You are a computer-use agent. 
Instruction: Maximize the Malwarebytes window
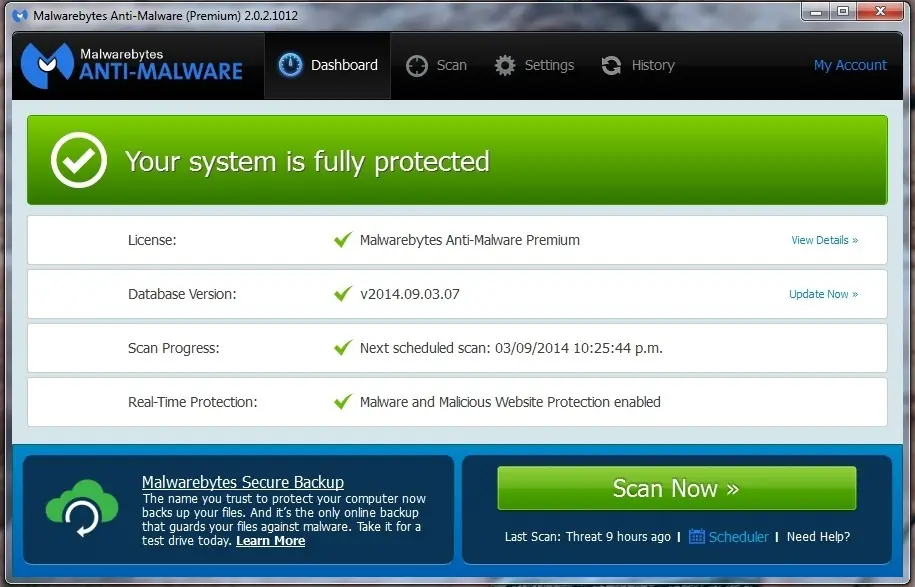click(843, 12)
